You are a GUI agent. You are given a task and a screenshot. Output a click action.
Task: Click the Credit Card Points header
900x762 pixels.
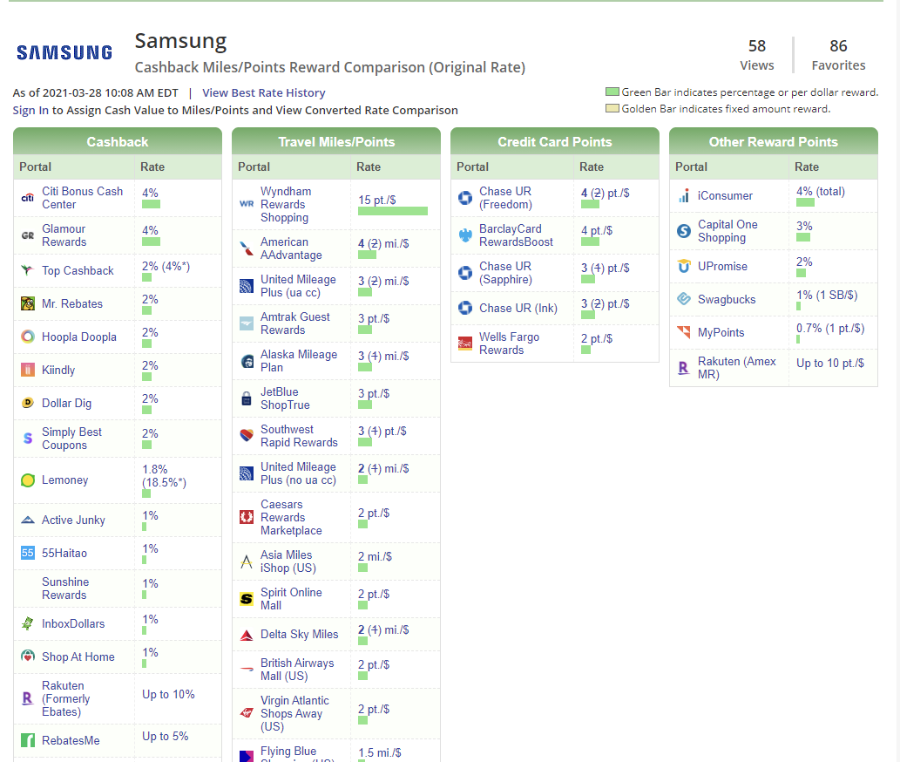point(554,142)
